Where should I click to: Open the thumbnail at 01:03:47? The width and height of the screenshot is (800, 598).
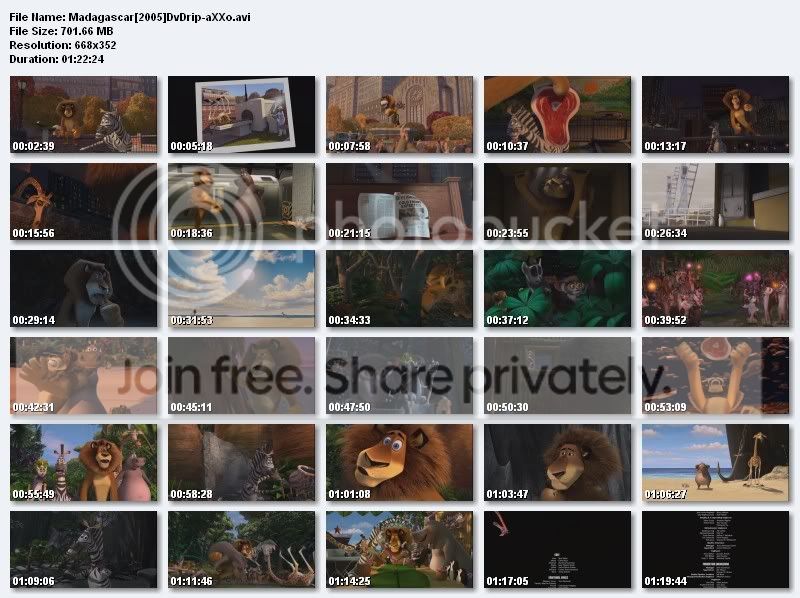click(x=558, y=462)
